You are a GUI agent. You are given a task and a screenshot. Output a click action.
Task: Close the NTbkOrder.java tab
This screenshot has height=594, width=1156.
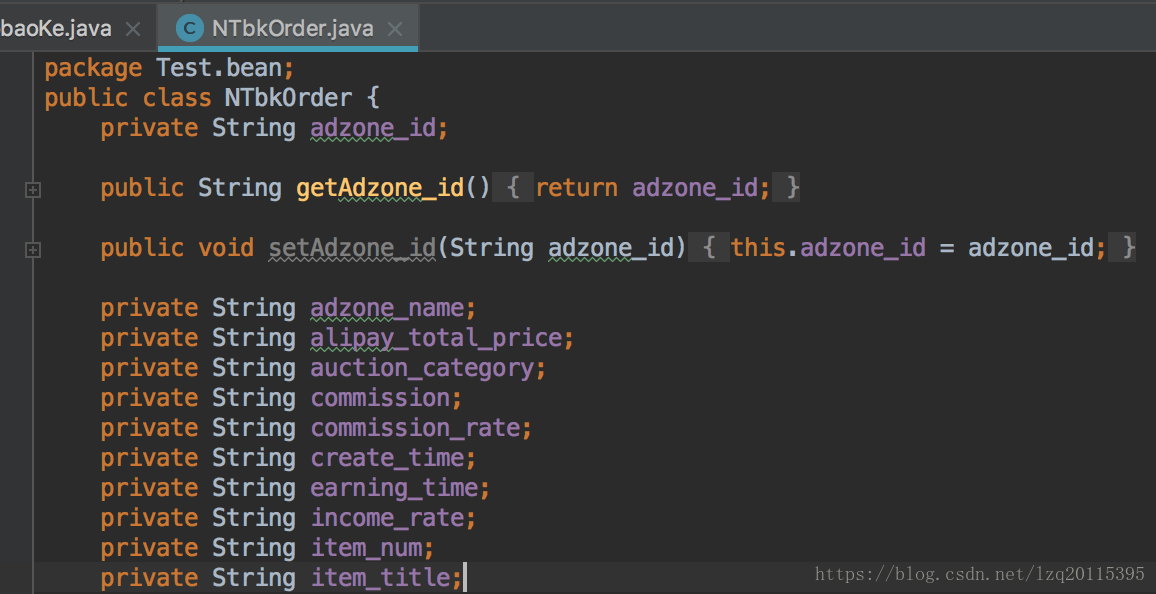pyautogui.click(x=395, y=29)
